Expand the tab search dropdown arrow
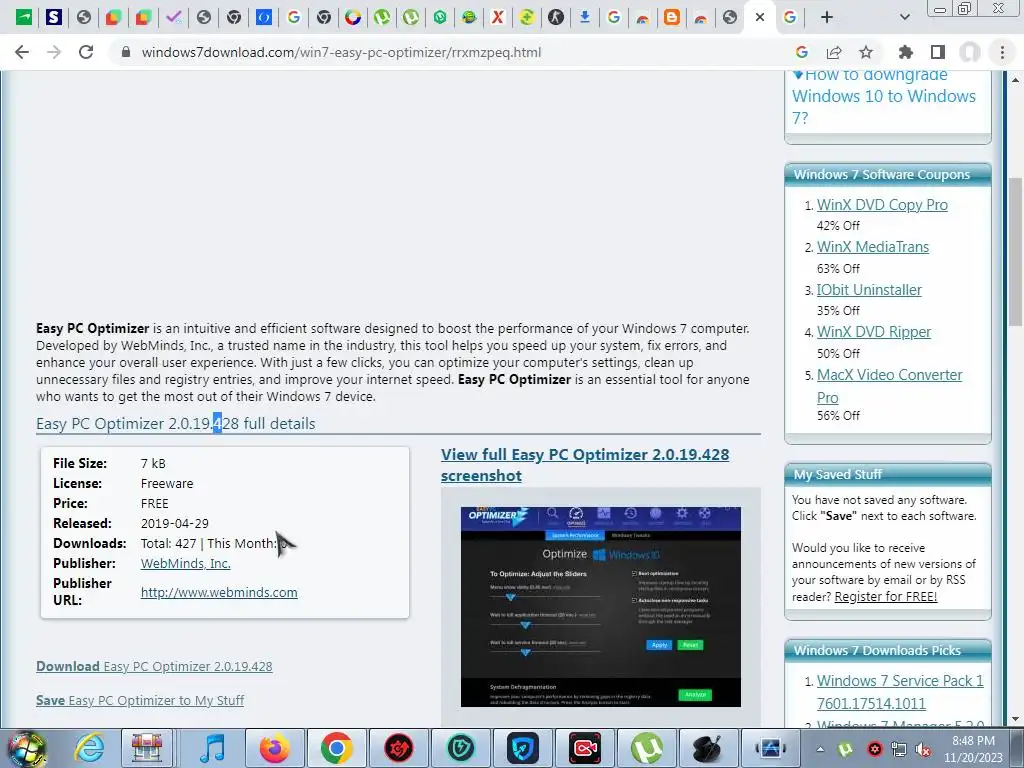1024x768 pixels. pyautogui.click(x=904, y=18)
